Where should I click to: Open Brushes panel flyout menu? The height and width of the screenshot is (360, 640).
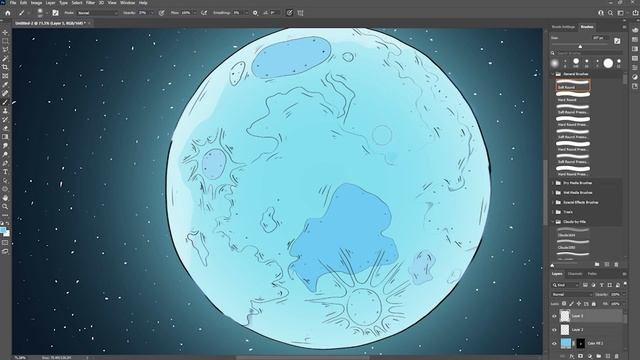pos(624,27)
